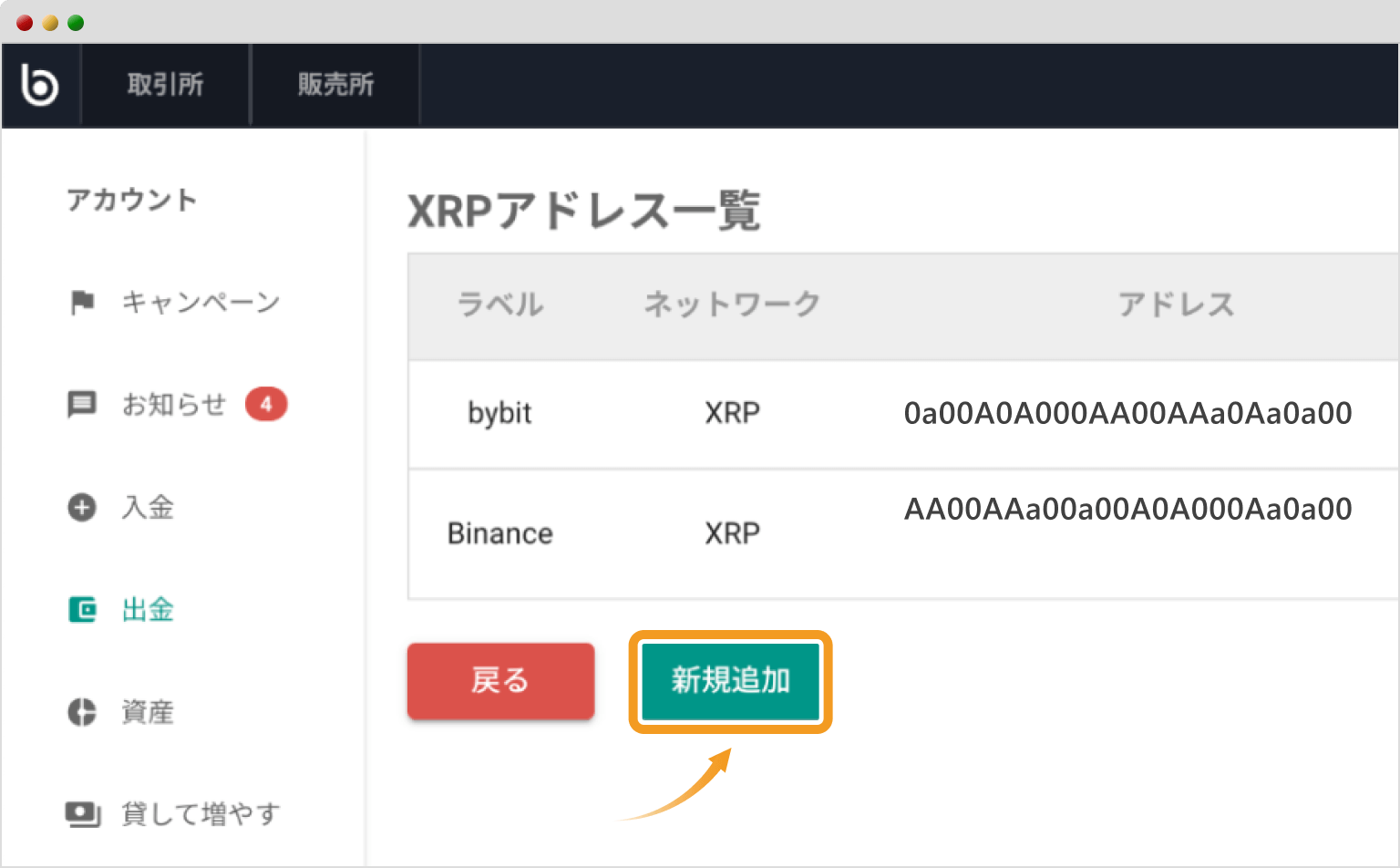Open the 取引所 tab
The height and width of the screenshot is (868, 1400).
(165, 85)
